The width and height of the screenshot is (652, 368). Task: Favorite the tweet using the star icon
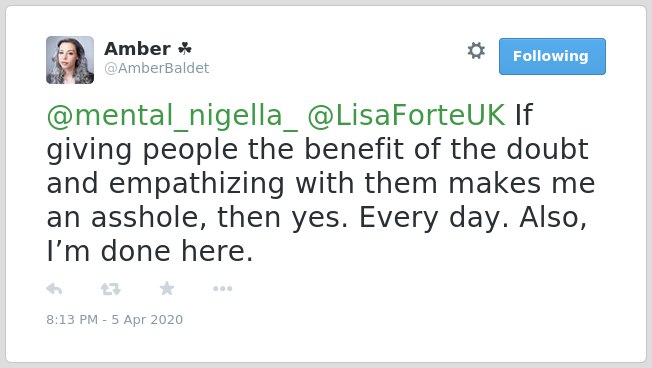[x=167, y=288]
